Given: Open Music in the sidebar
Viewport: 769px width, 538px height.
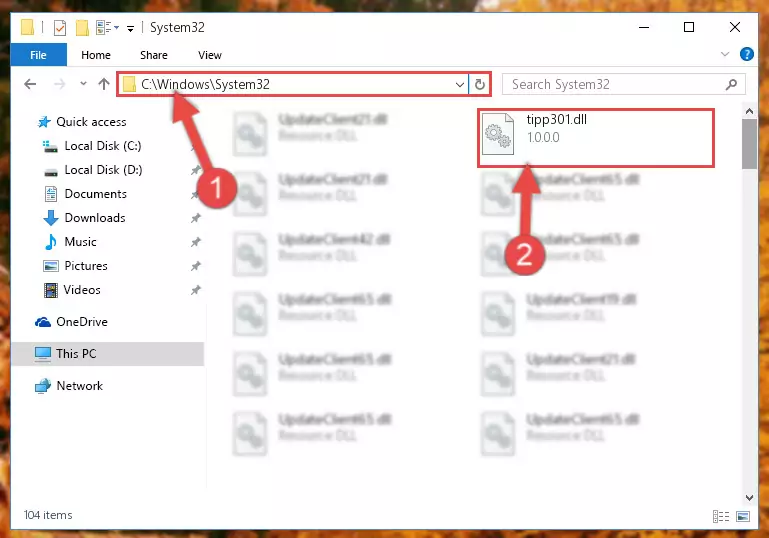Looking at the screenshot, I should coord(80,242).
